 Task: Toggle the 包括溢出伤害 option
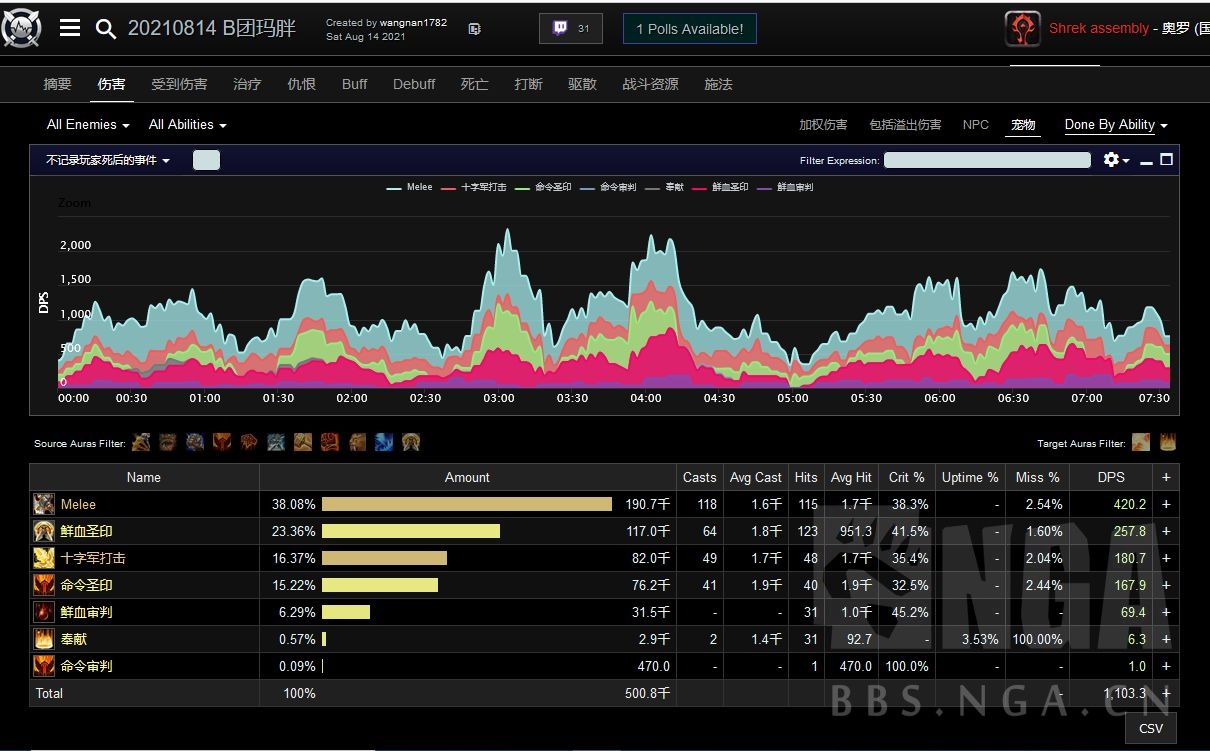point(905,125)
